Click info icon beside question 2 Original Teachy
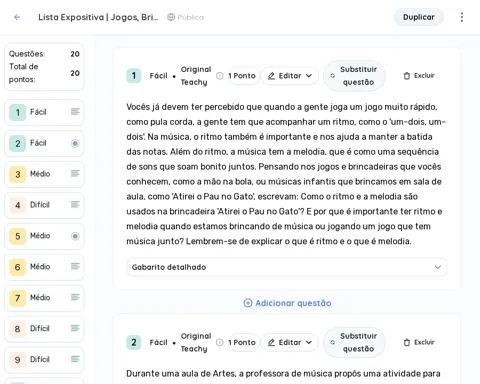 [x=220, y=342]
